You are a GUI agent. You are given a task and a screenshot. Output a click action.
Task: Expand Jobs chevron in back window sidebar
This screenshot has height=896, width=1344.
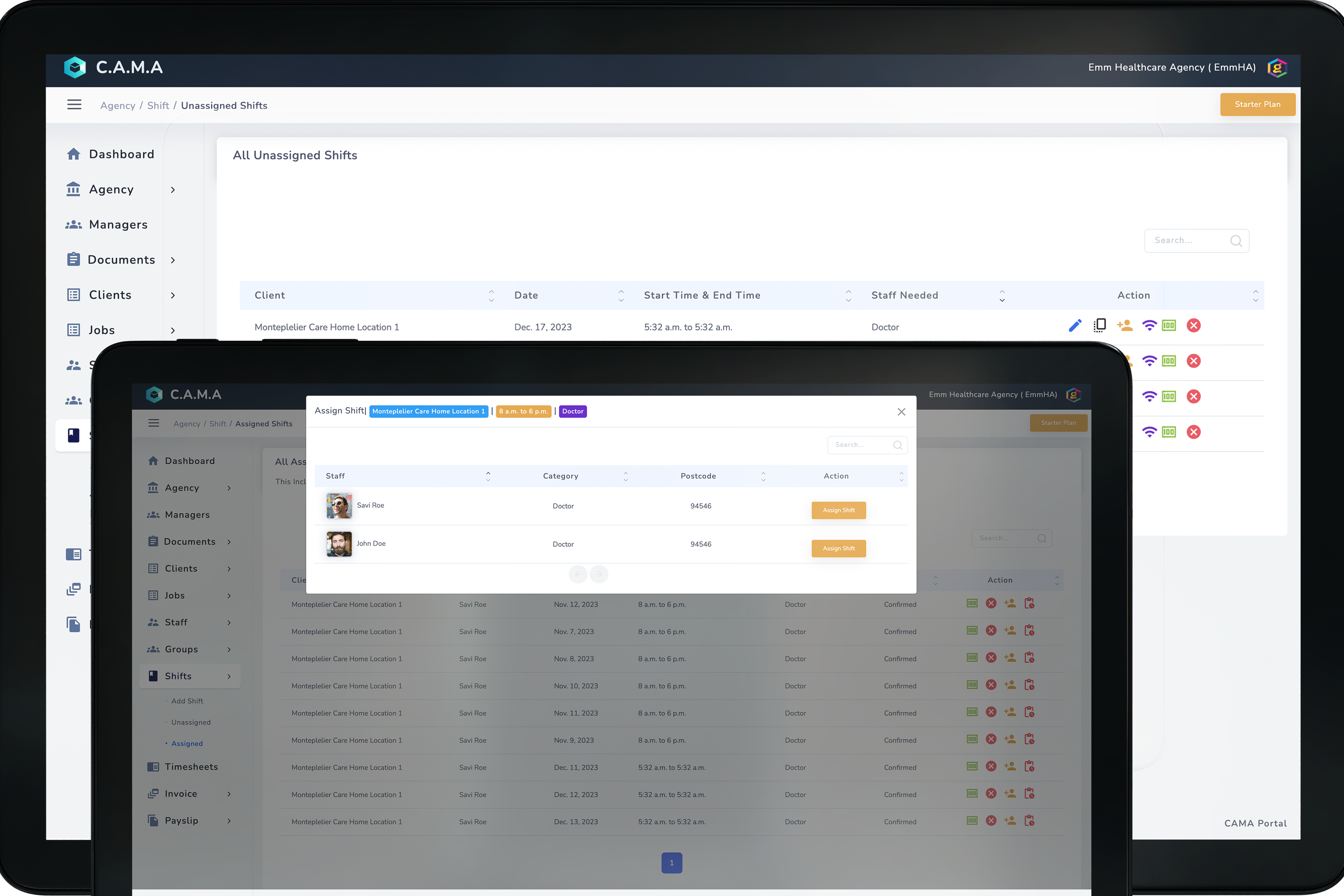tap(173, 330)
